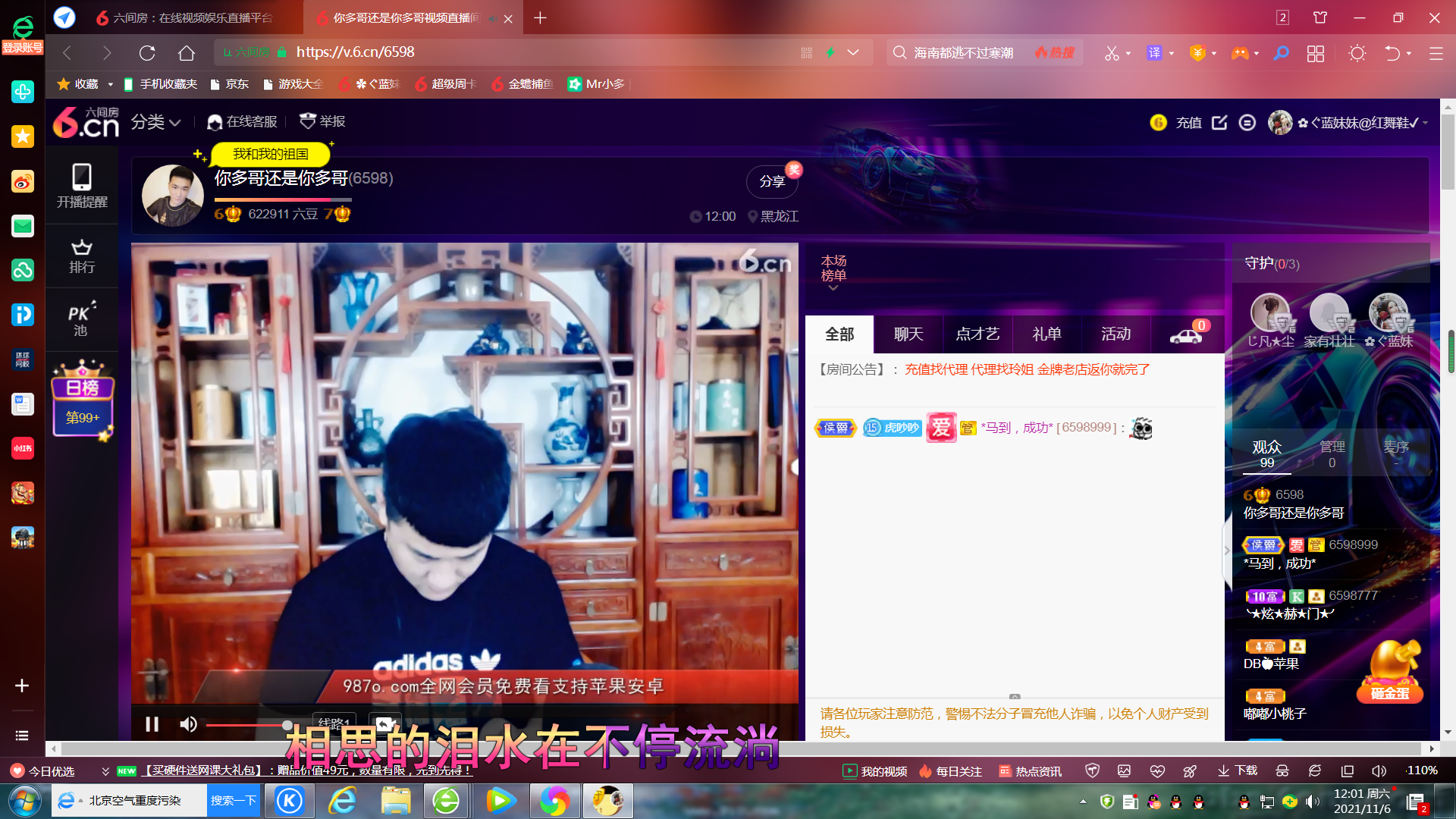Open the browser hamburger menu
1456x819 pixels.
click(1436, 53)
